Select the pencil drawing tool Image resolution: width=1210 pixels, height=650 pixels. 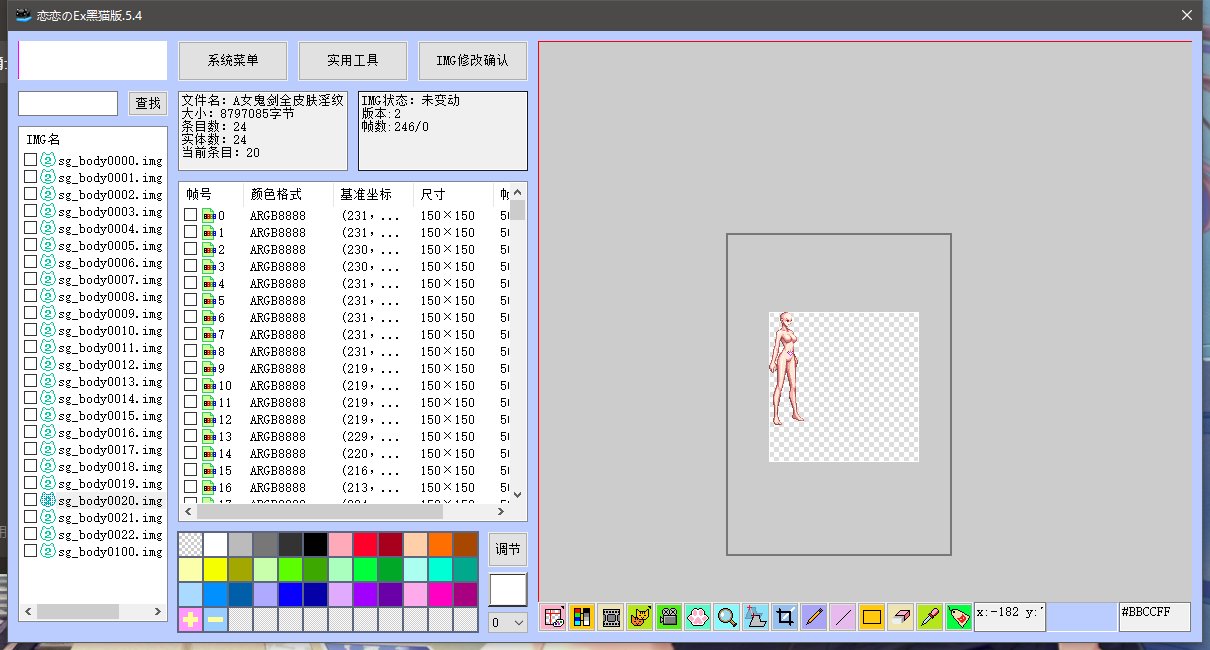[x=814, y=617]
